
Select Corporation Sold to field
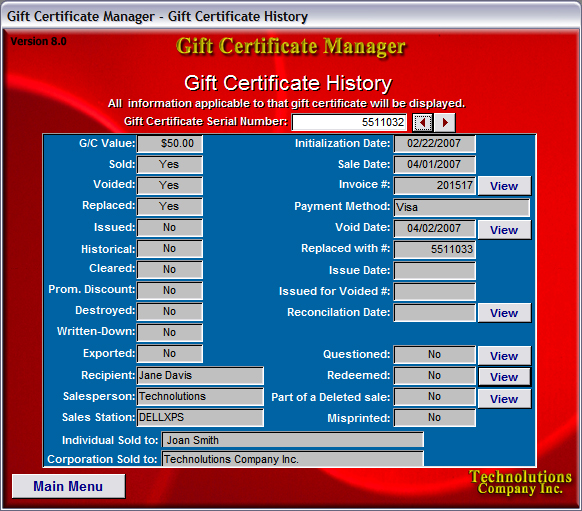tap(292, 459)
